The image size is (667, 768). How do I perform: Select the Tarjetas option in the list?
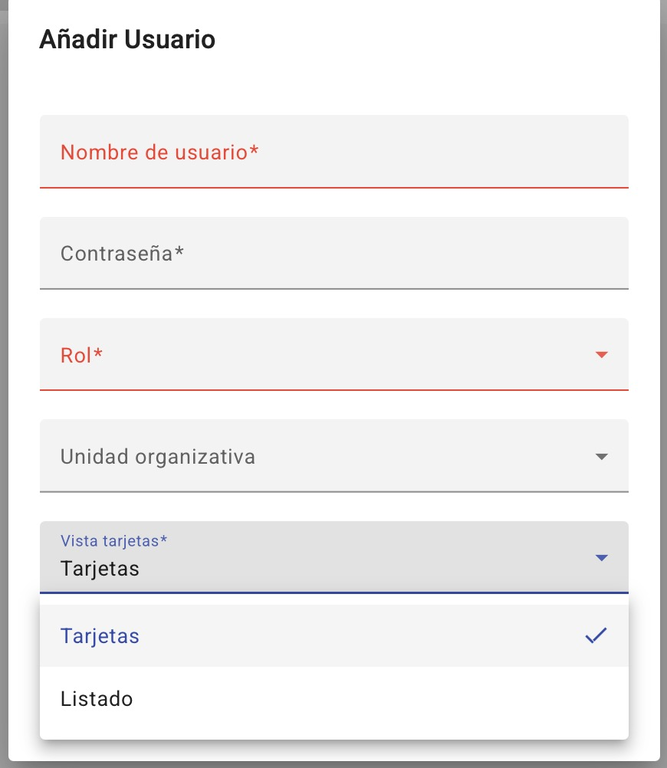[x=100, y=636]
